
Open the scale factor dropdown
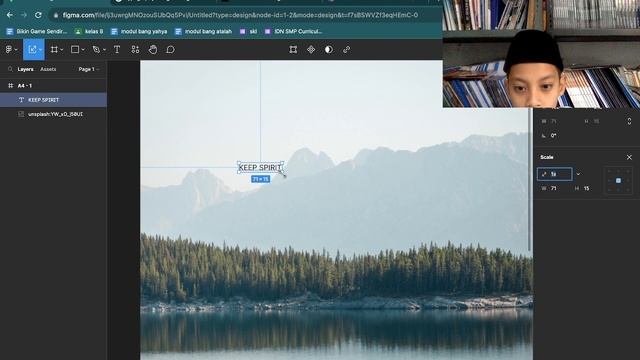(x=578, y=174)
